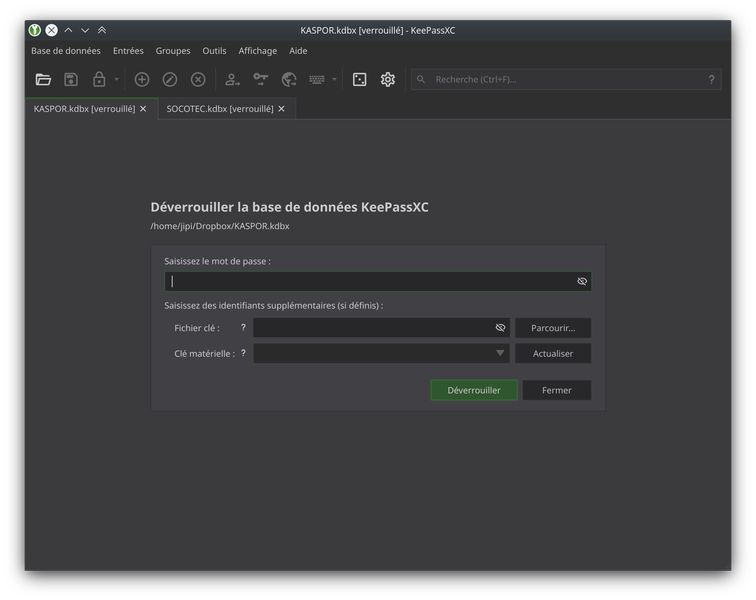Open the Outils menu
Image resolution: width=756 pixels, height=600 pixels.
[214, 51]
